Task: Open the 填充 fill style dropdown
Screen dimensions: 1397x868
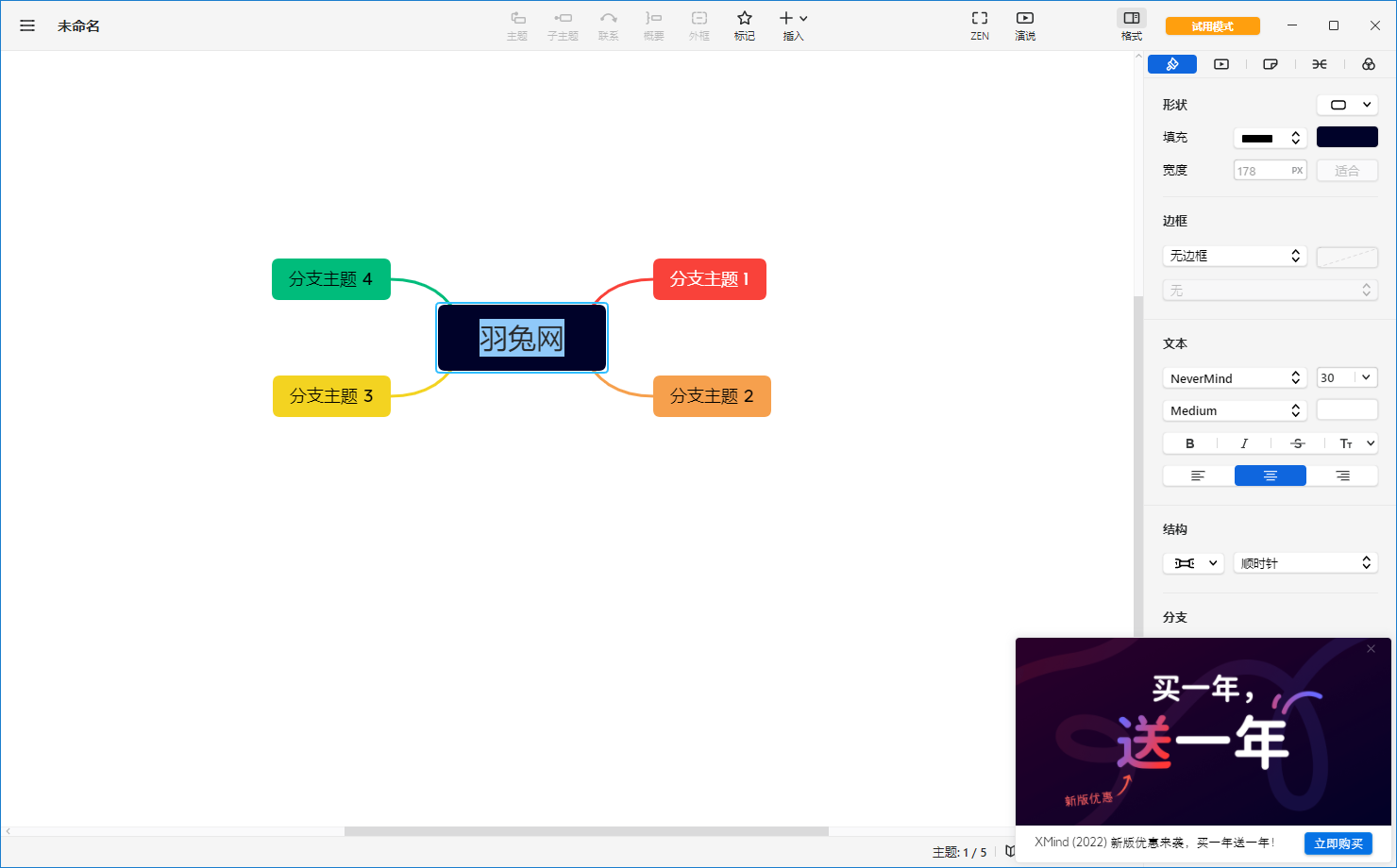Action: coord(1271,138)
